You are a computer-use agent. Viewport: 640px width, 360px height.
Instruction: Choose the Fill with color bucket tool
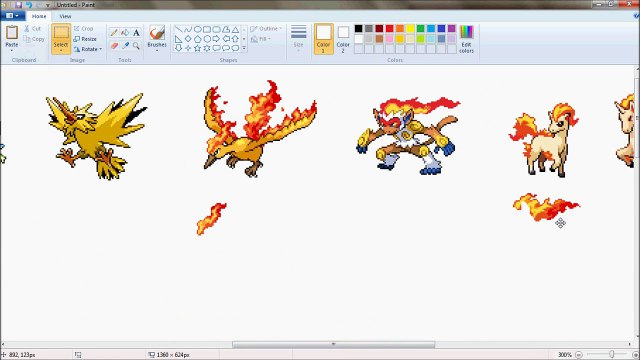125,33
